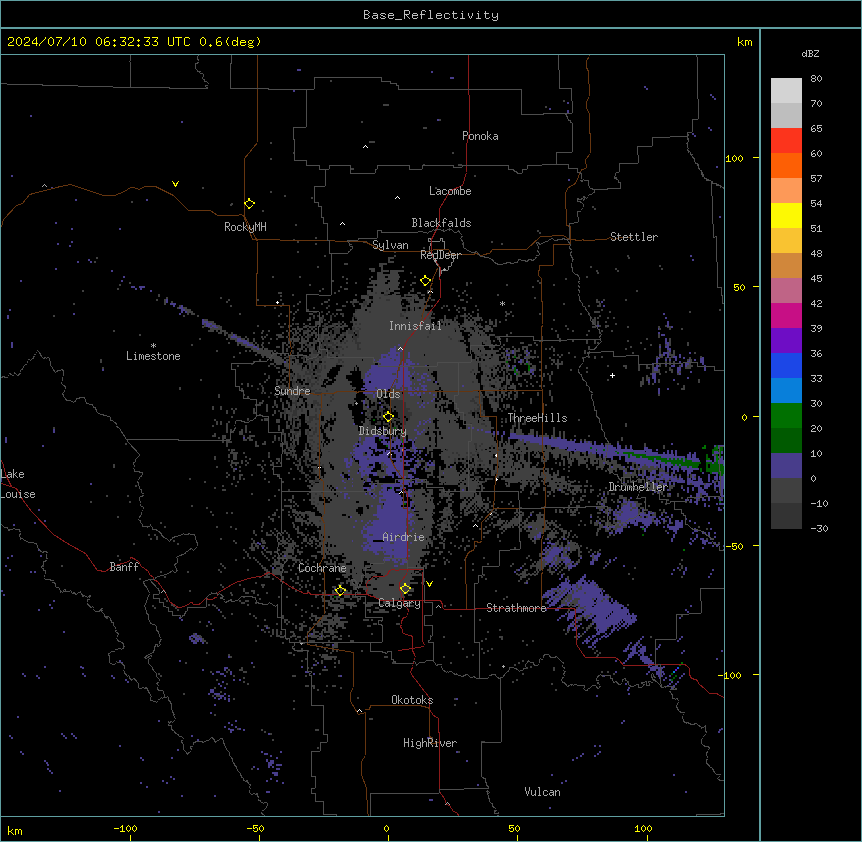Click the -50 tick label on the right axis

coord(734,546)
